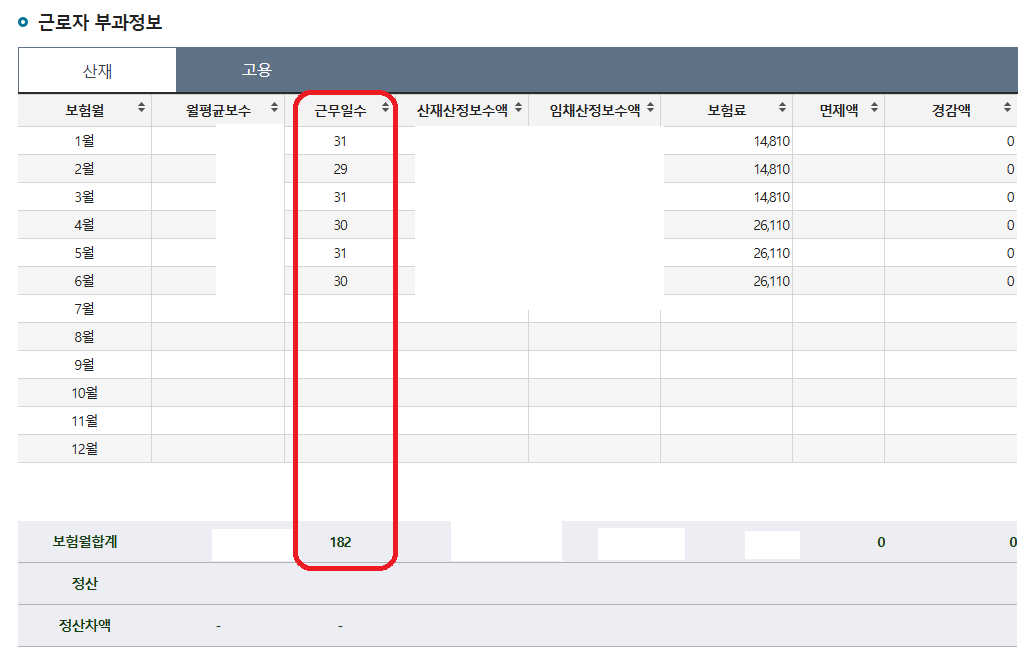The height and width of the screenshot is (666, 1035).
Task: Switch to the 고용 tab
Action: click(257, 69)
